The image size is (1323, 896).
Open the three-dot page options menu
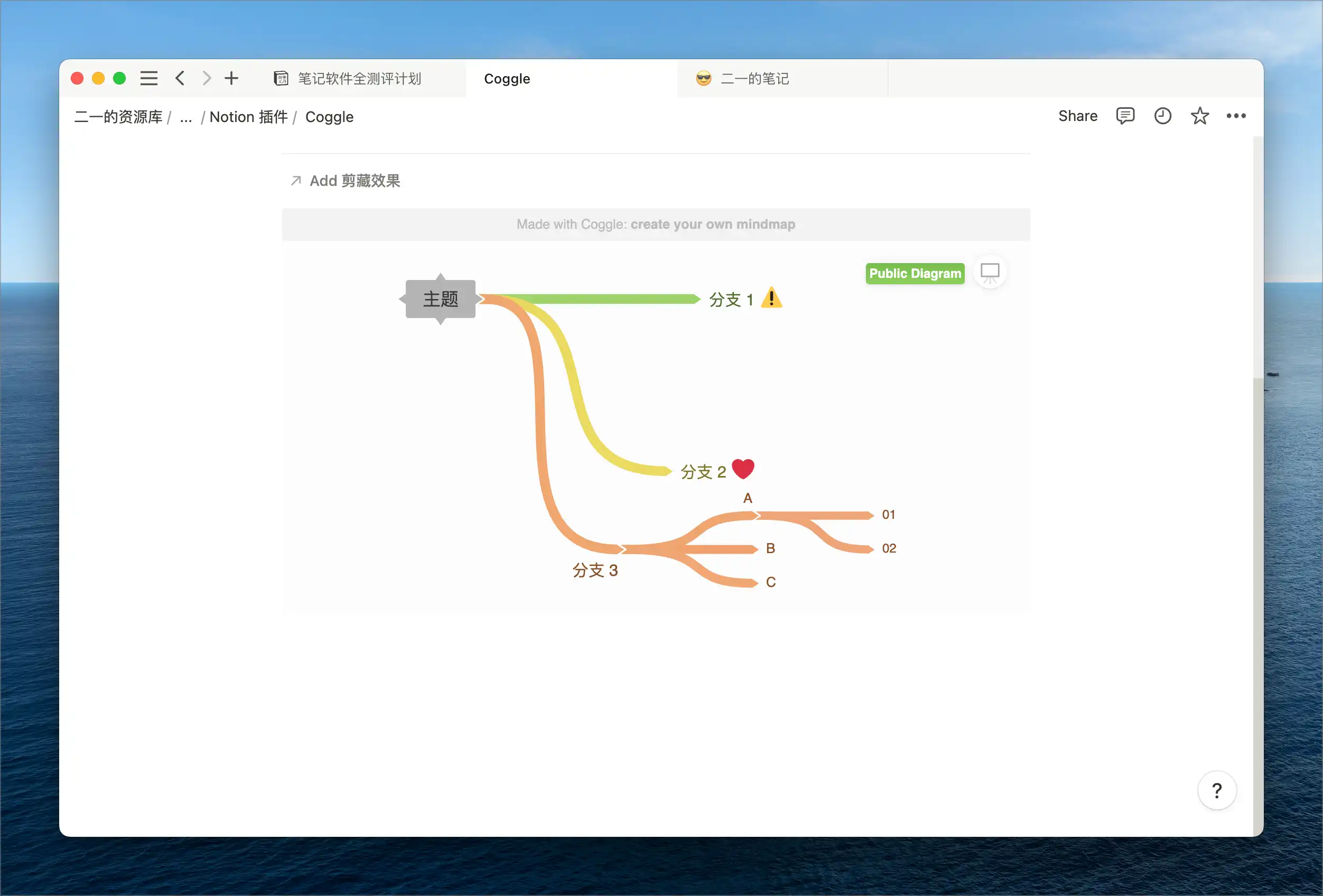click(1236, 116)
